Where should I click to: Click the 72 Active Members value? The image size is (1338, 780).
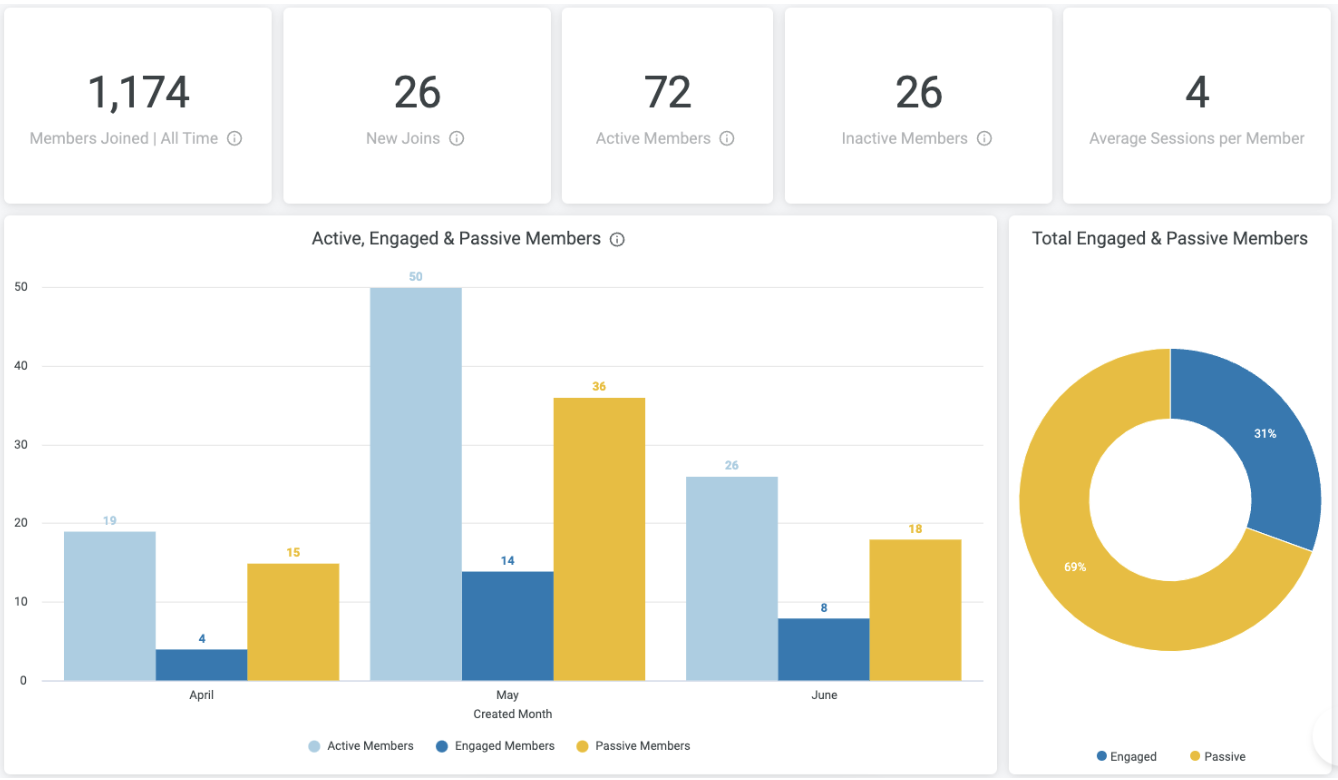point(667,93)
